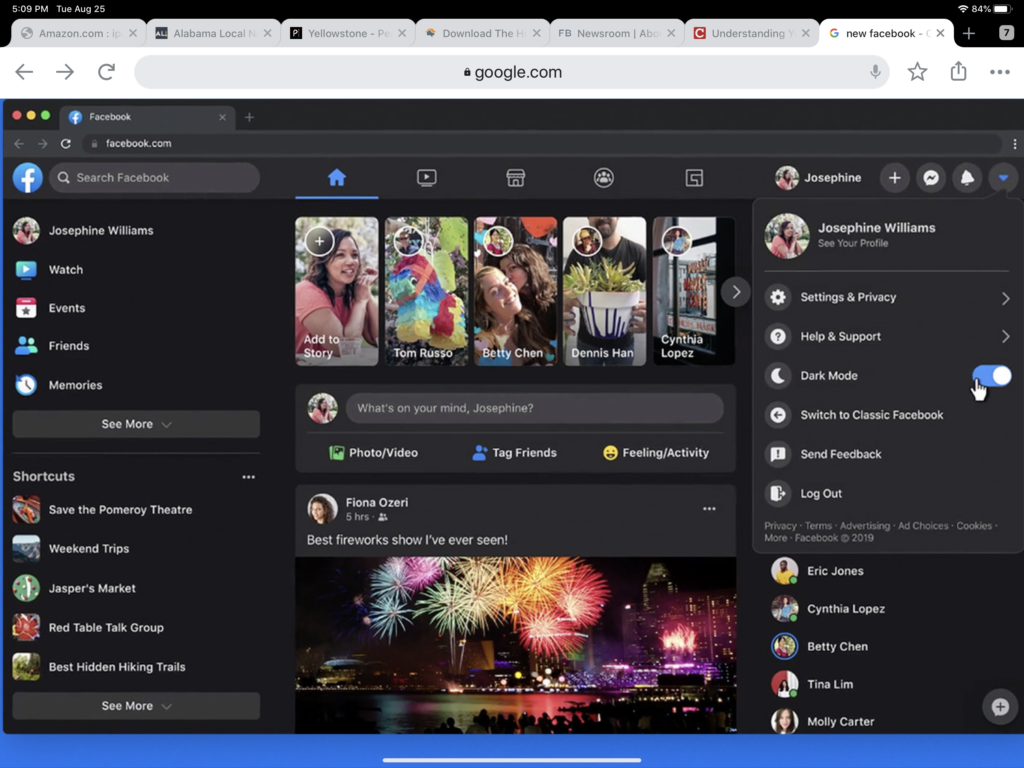1024x768 pixels.
Task: Click the Photo/Video button
Action: (x=374, y=453)
